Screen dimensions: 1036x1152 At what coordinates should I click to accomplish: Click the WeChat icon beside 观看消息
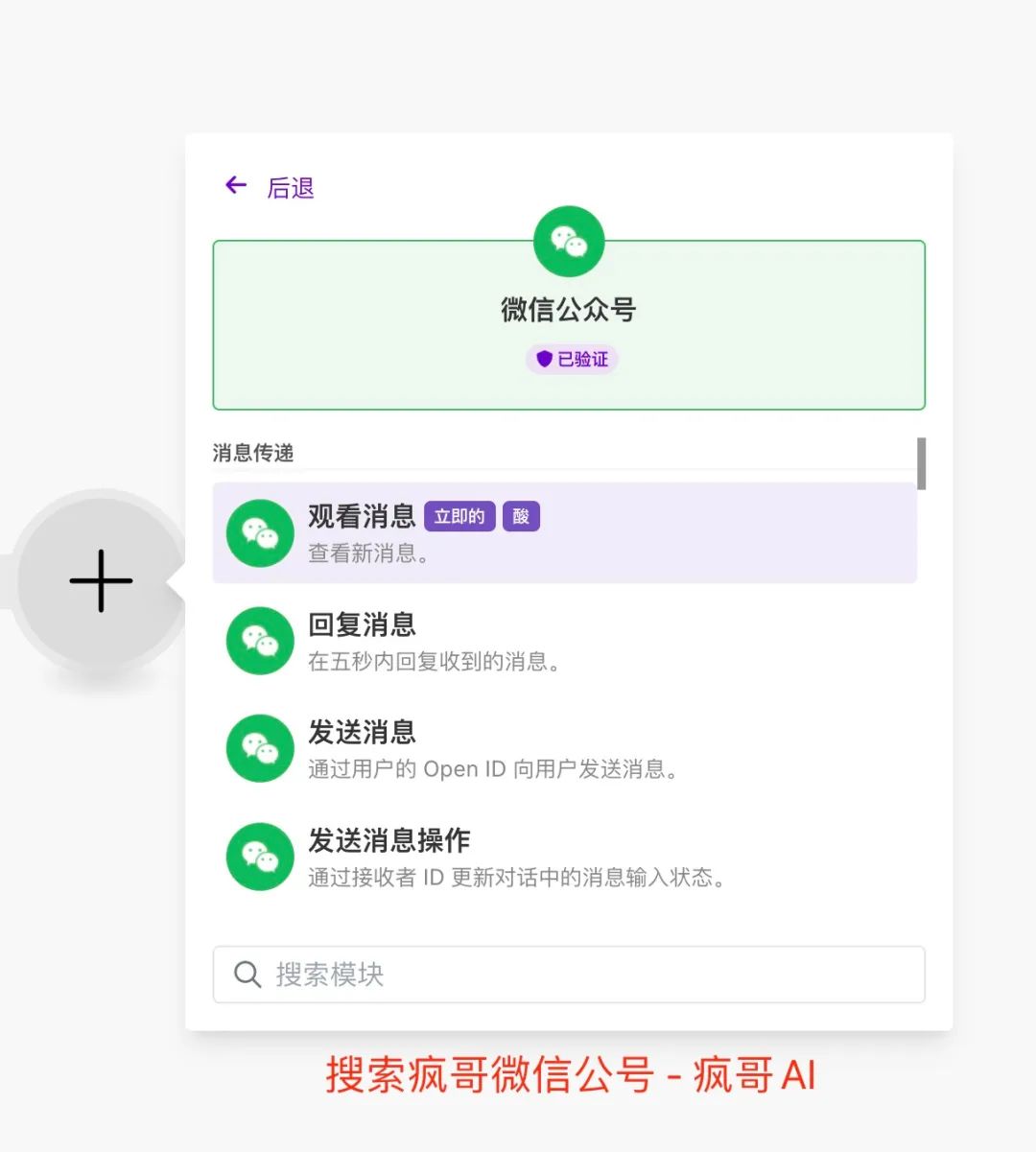tap(260, 533)
